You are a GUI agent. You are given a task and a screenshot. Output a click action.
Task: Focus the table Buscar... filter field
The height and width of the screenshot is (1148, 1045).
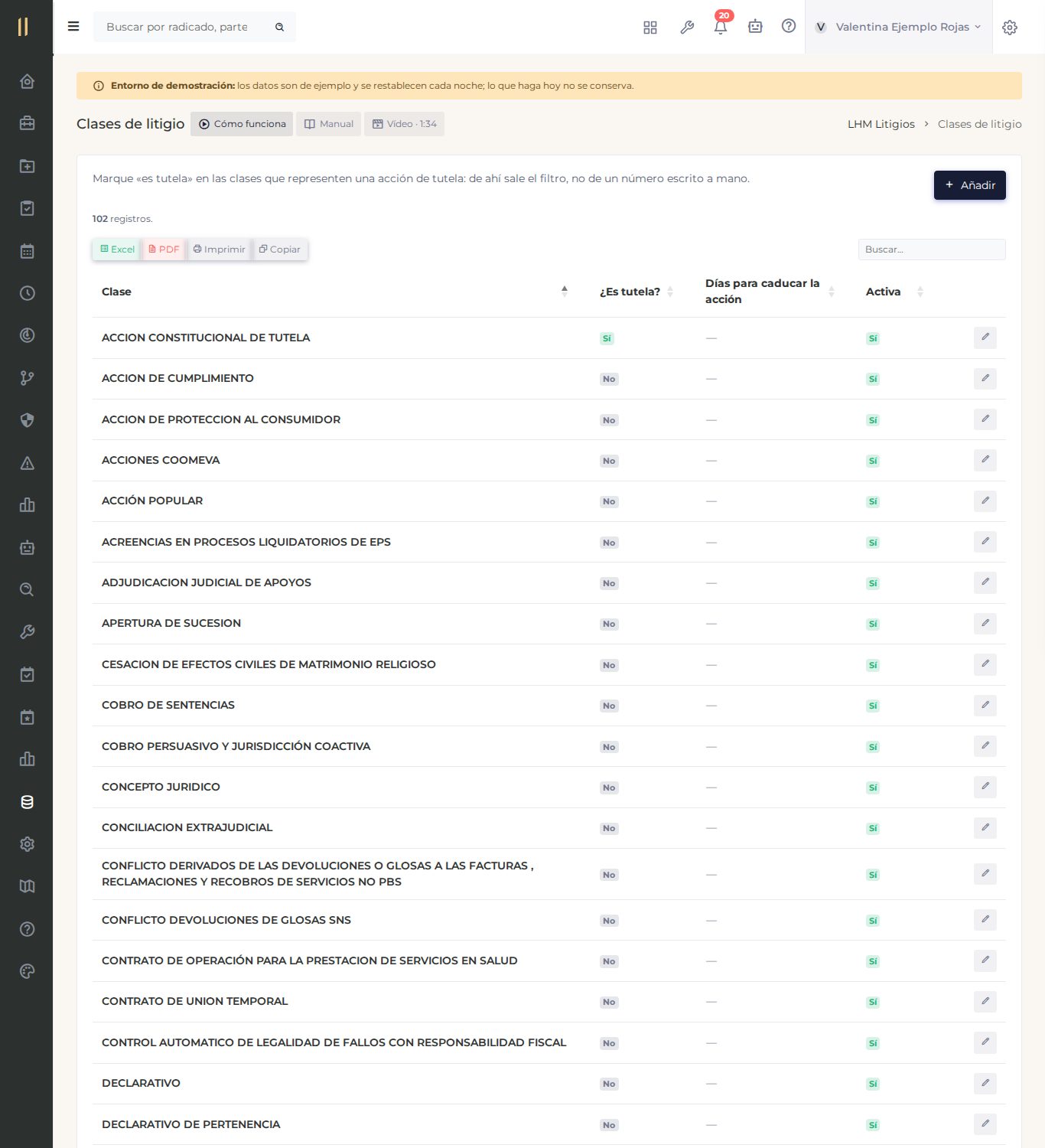(x=932, y=249)
